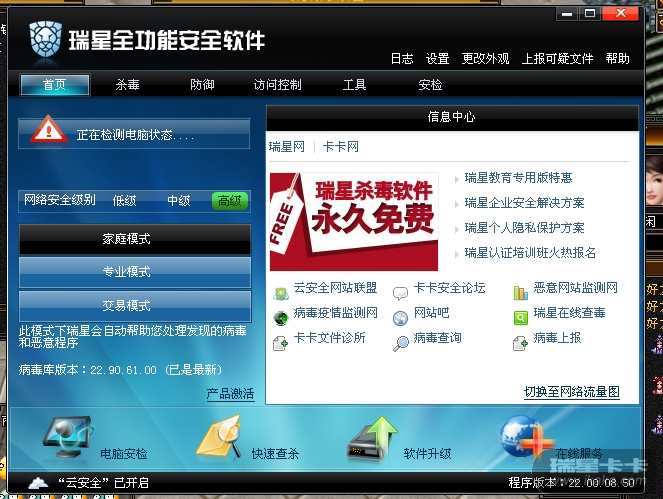The height and width of the screenshot is (499, 663).
Task: Select 中级 network security level
Action: (x=179, y=200)
